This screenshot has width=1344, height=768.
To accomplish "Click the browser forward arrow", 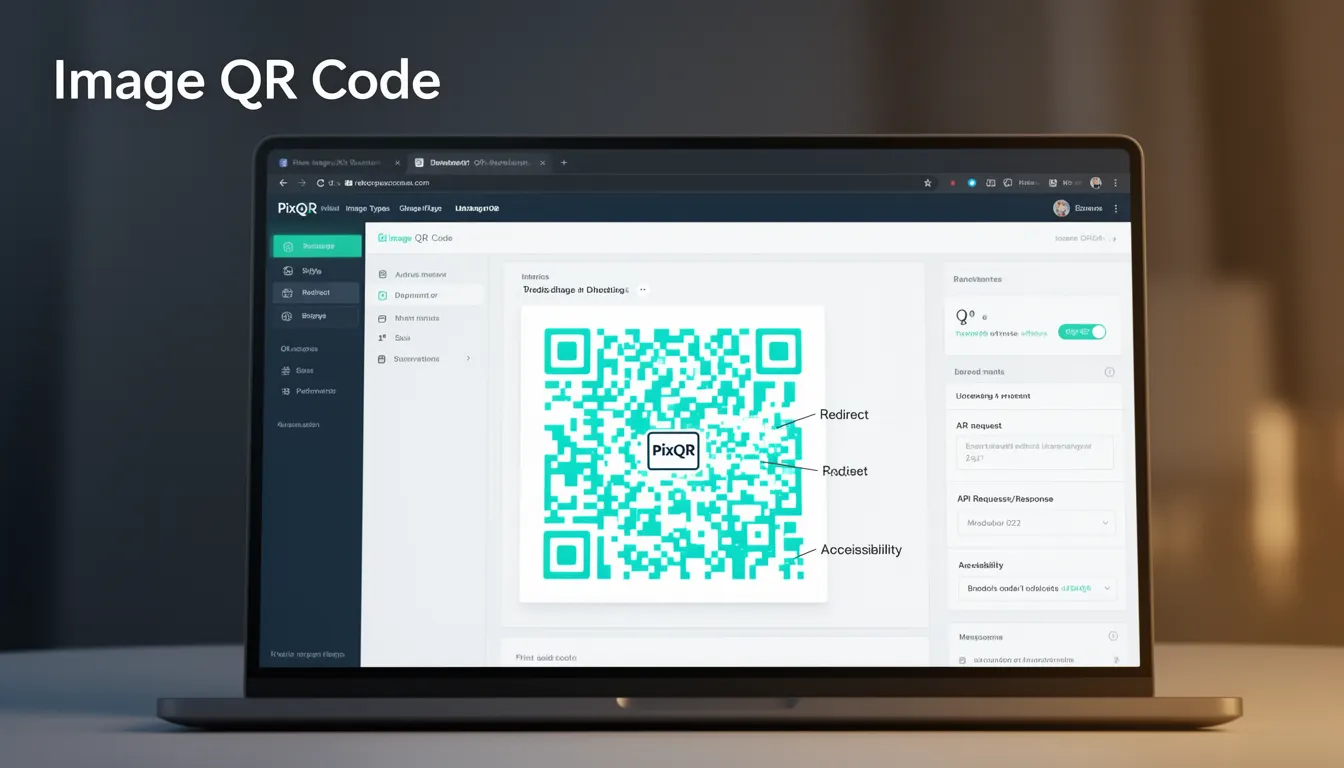I will tap(301, 183).
